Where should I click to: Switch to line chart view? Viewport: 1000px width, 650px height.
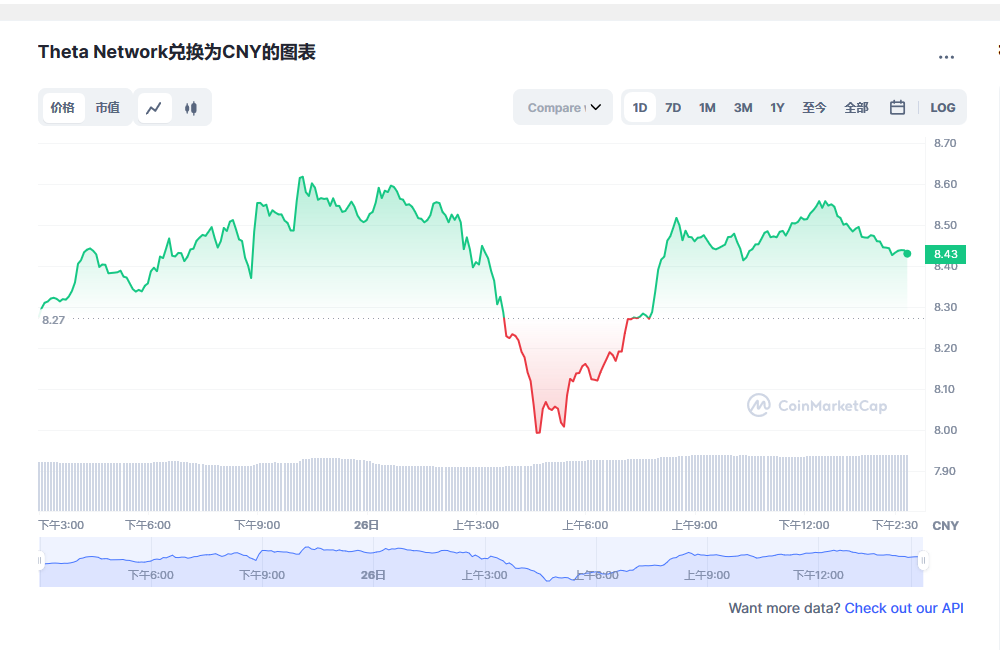tap(154, 108)
